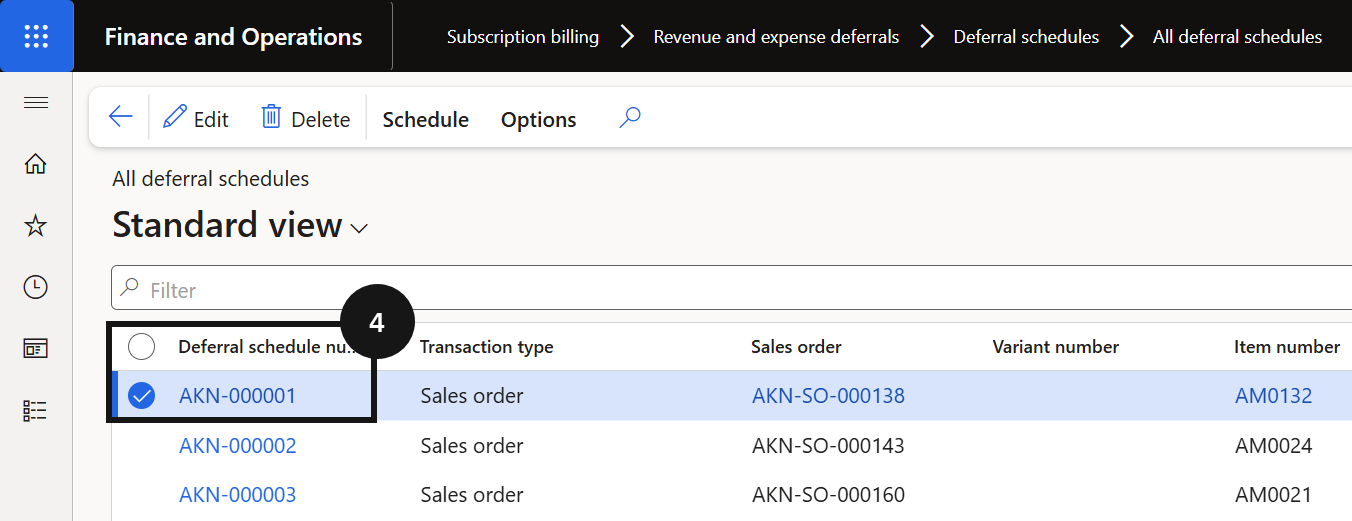The height and width of the screenshot is (521, 1352).
Task: Click Transaction type column header
Action: pos(486,347)
